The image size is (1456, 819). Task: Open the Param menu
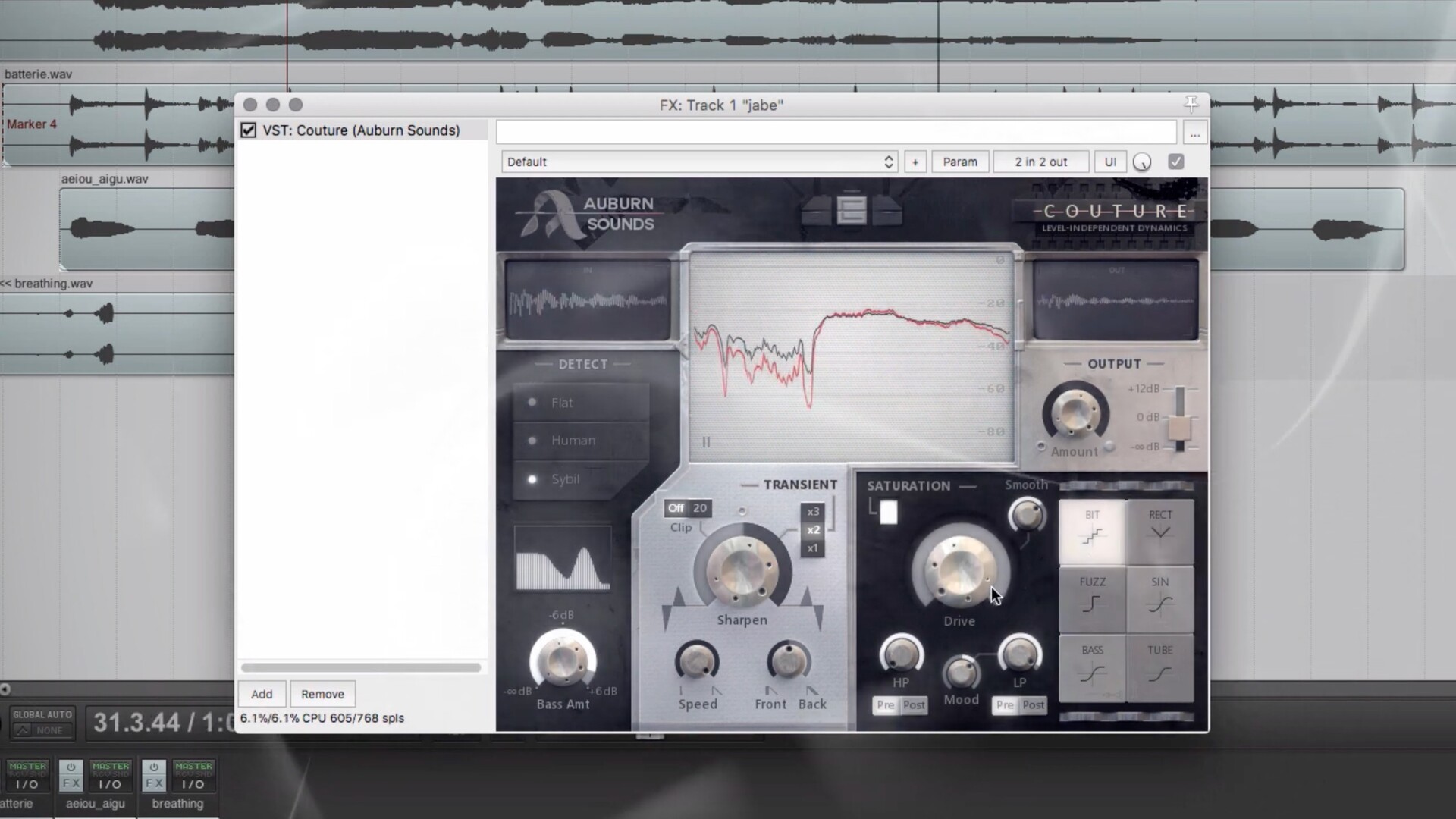pos(960,162)
